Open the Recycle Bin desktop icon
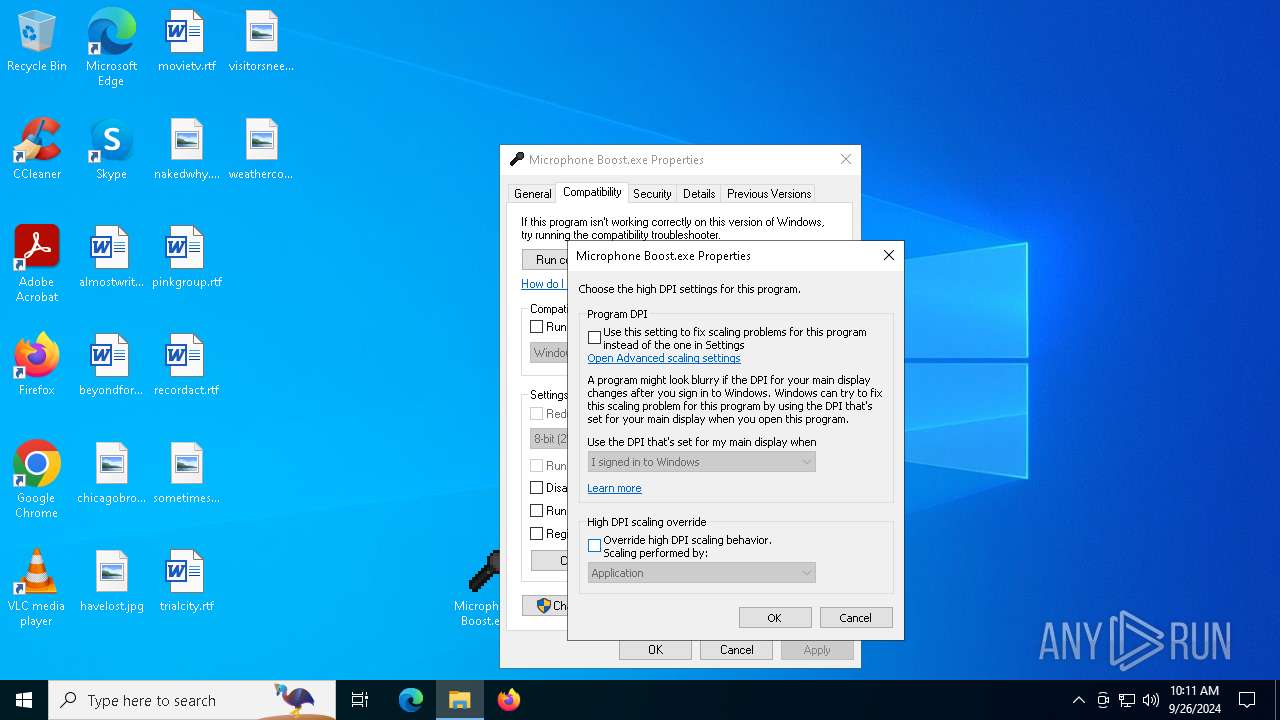The image size is (1280, 720). [37, 42]
